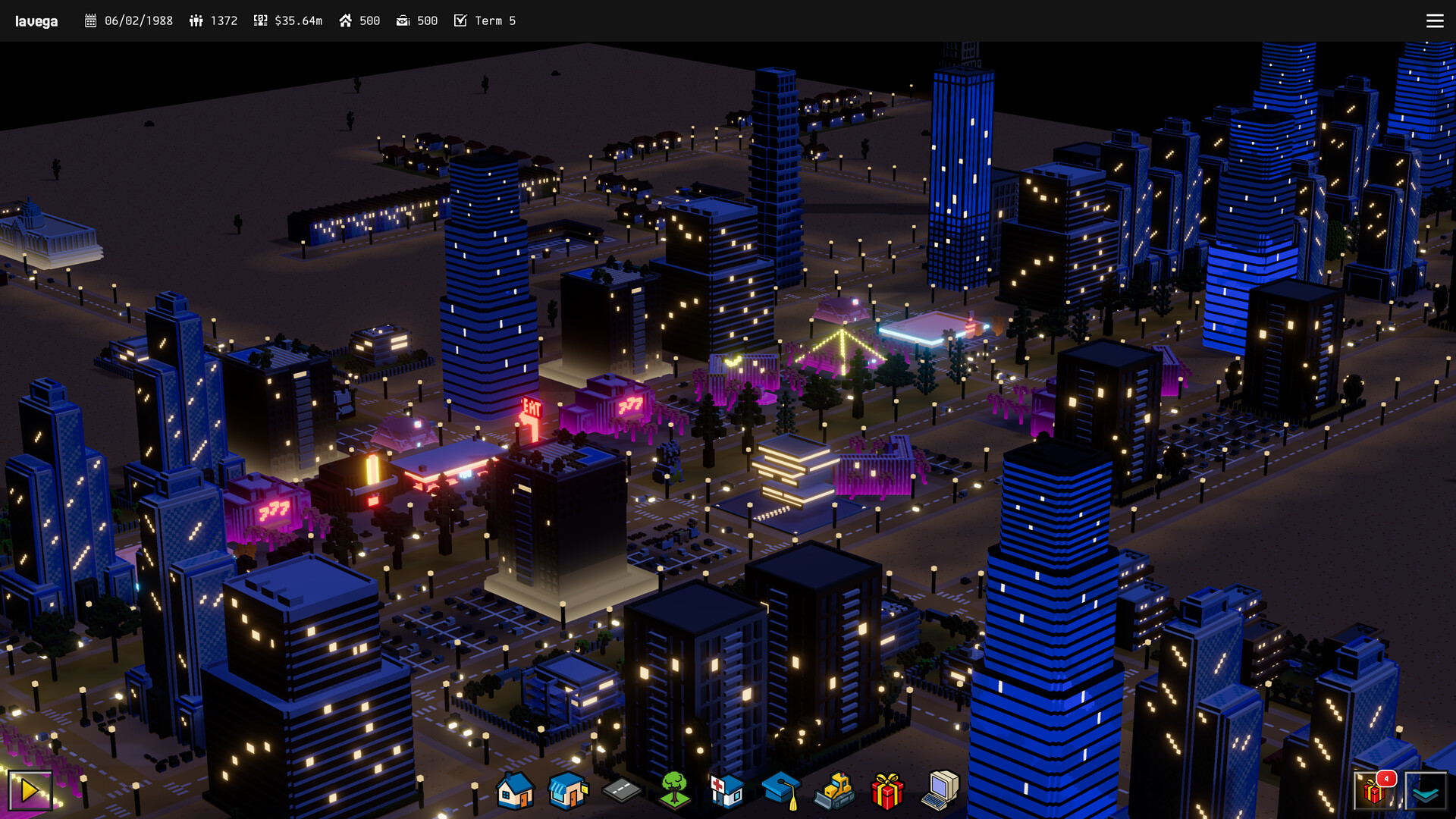Click the Term 5 indicator

pyautogui.click(x=495, y=20)
